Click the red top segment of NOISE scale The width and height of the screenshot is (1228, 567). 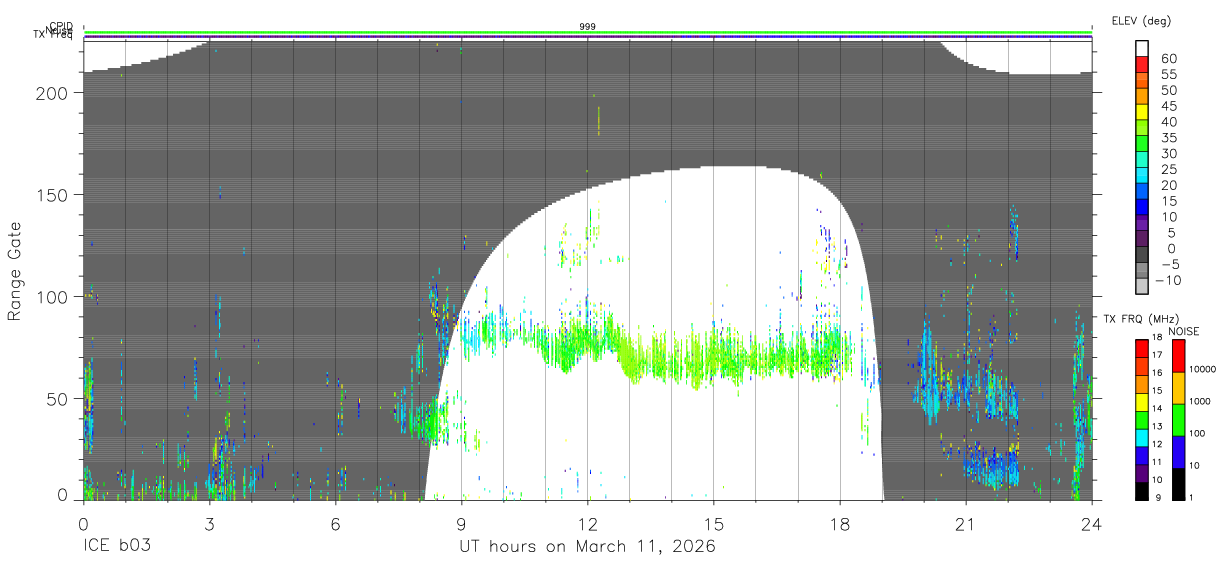1178,355
